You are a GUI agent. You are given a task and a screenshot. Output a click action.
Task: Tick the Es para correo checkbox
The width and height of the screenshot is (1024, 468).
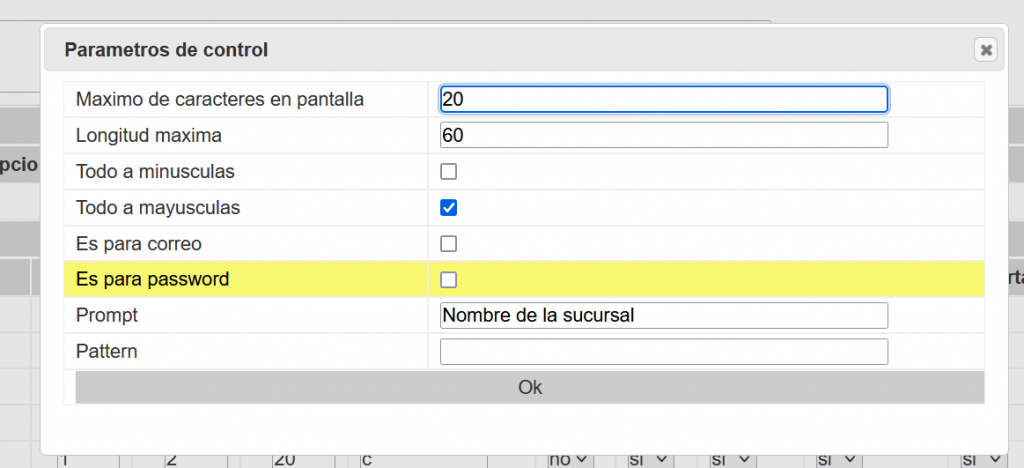click(449, 244)
